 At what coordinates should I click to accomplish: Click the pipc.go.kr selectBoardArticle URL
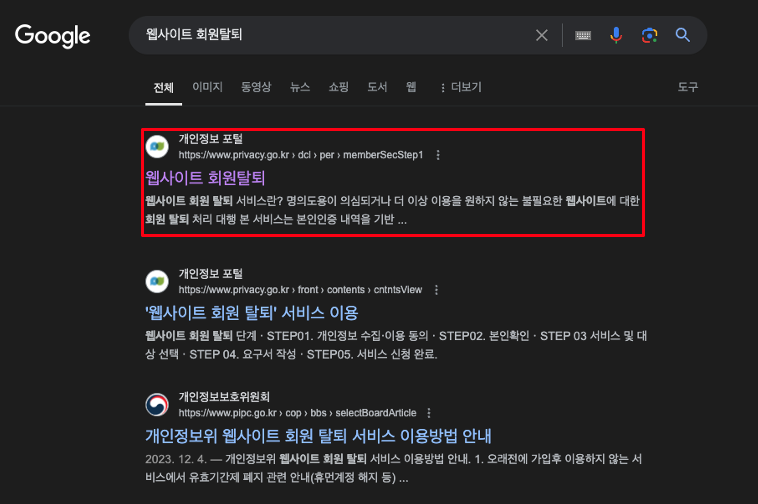pos(297,413)
